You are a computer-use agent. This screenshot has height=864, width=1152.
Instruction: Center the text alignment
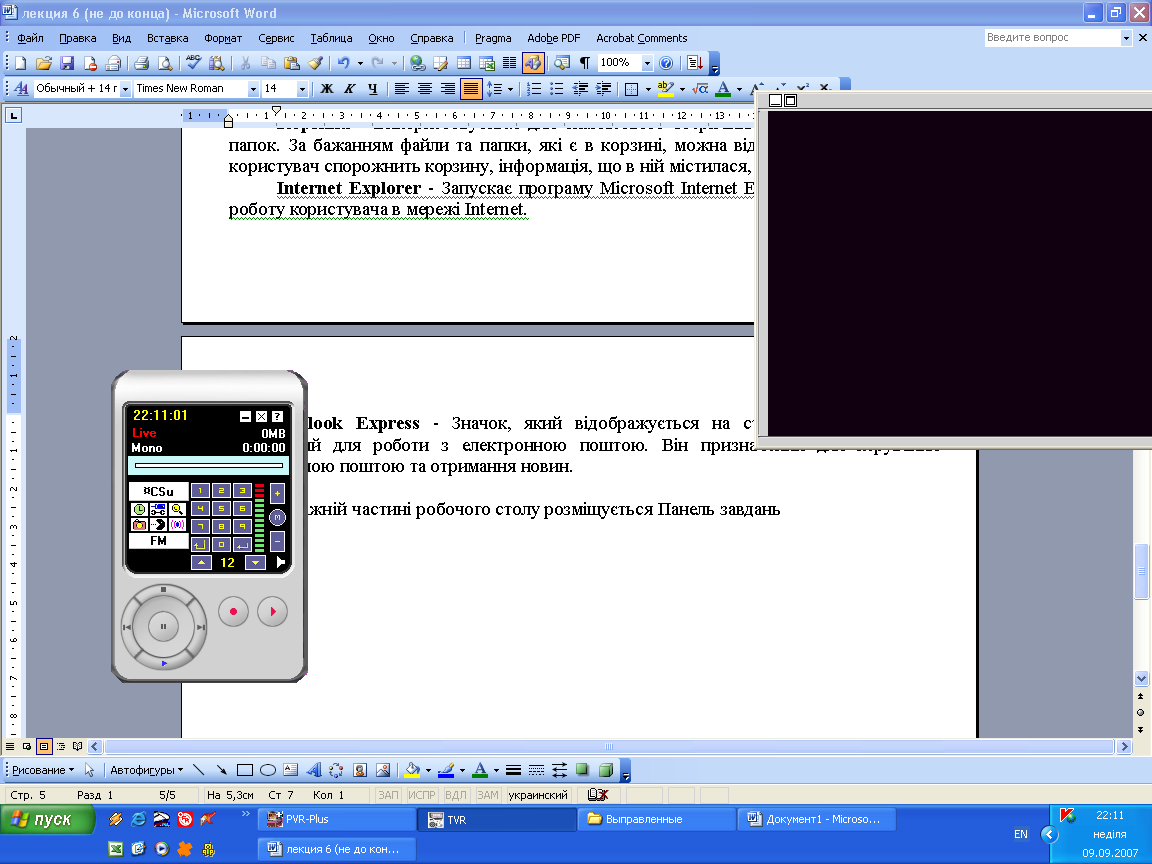425,89
